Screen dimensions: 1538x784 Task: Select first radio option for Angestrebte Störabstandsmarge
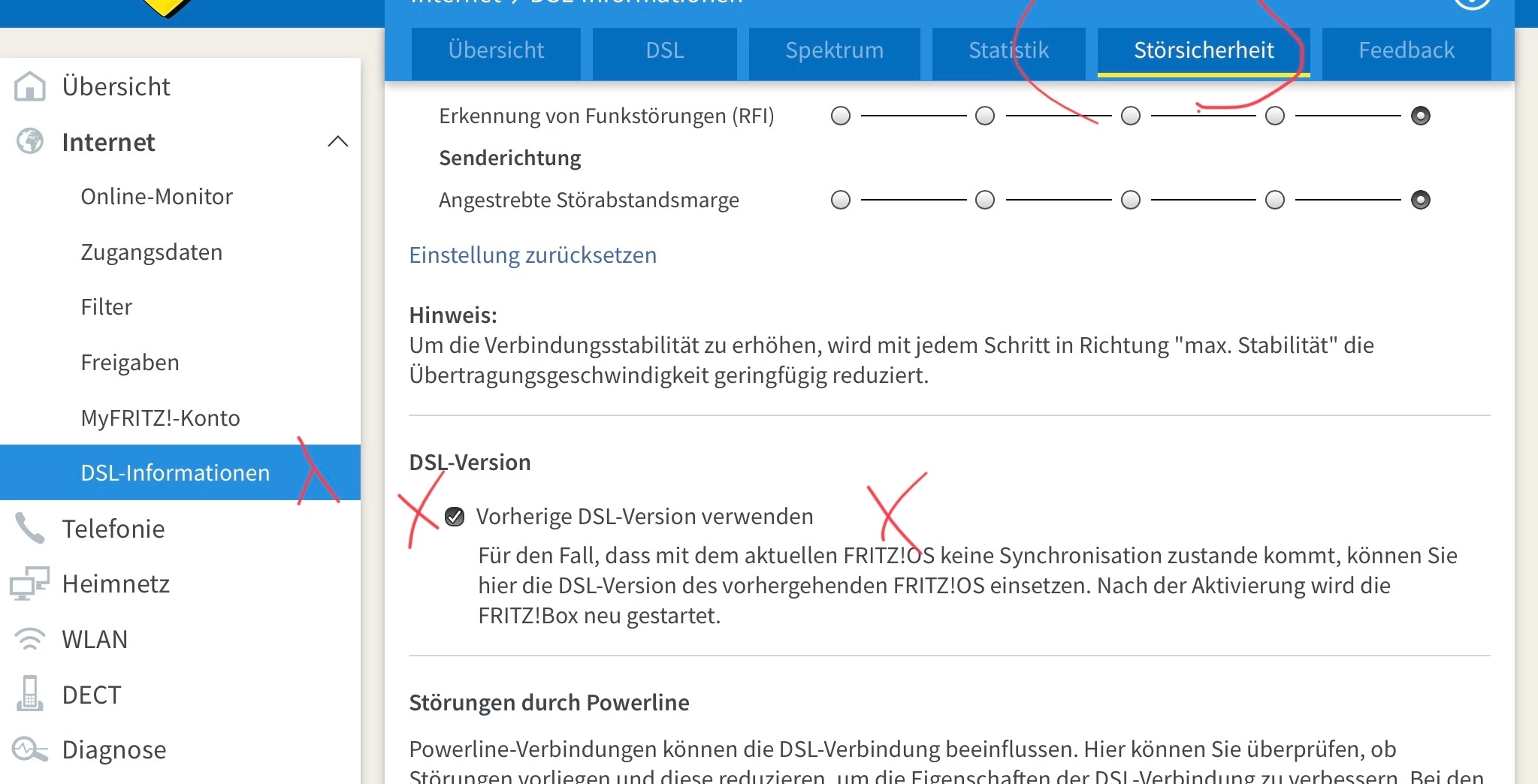click(x=841, y=200)
